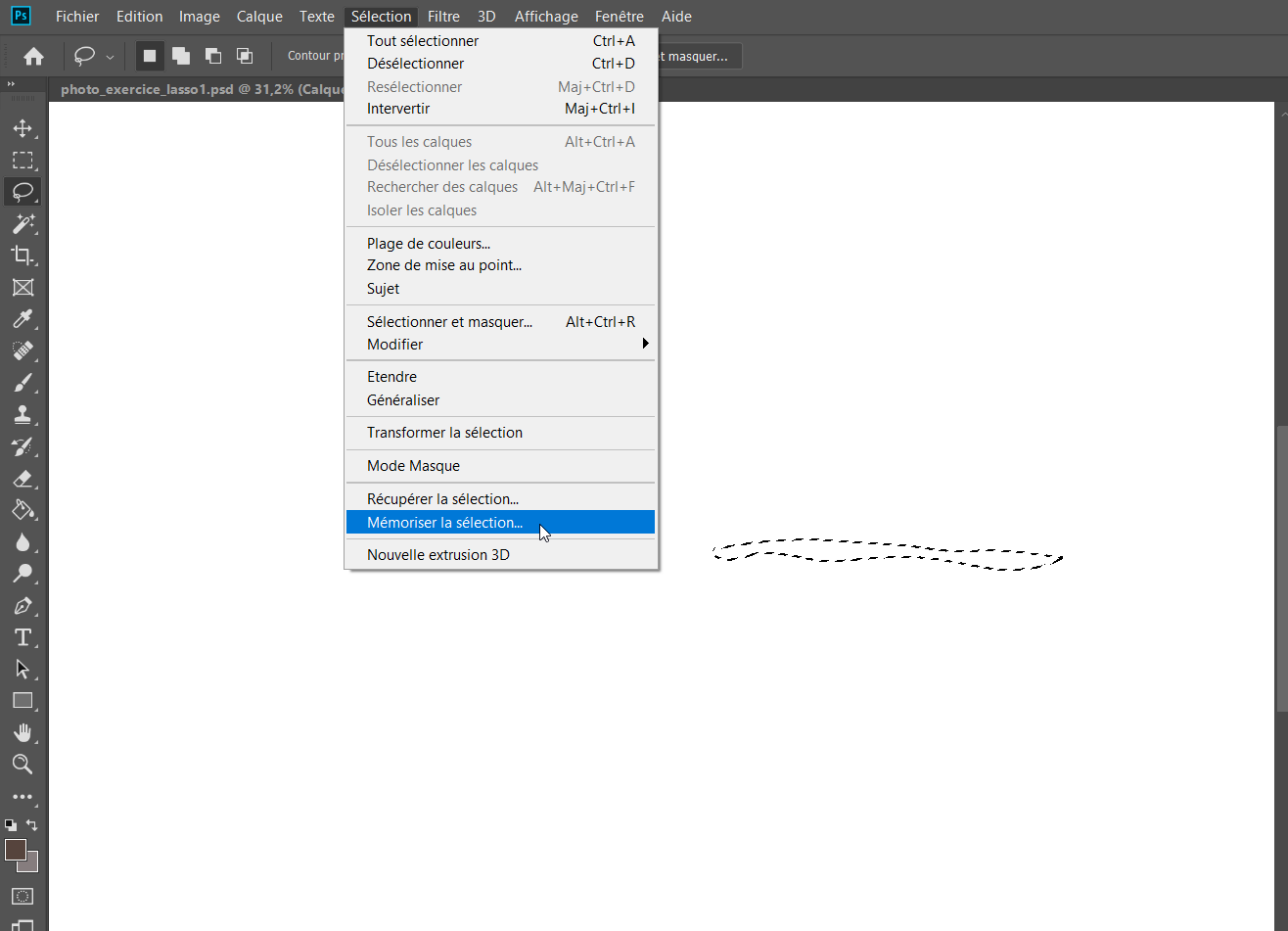
Task: Select the Move tool
Action: click(x=23, y=128)
